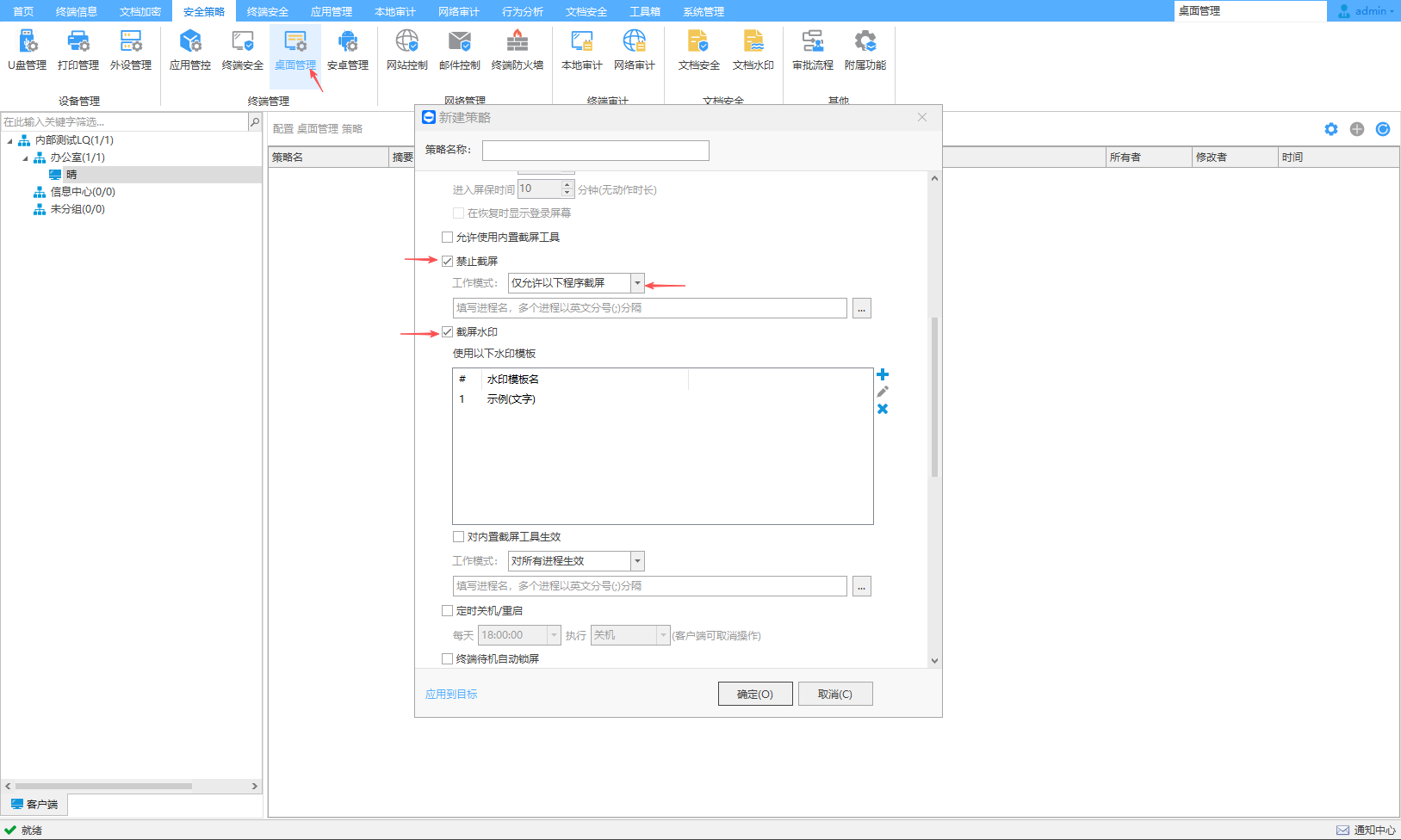The image size is (1401, 840).
Task: Click the 应用到目标 link
Action: pyautogui.click(x=451, y=694)
